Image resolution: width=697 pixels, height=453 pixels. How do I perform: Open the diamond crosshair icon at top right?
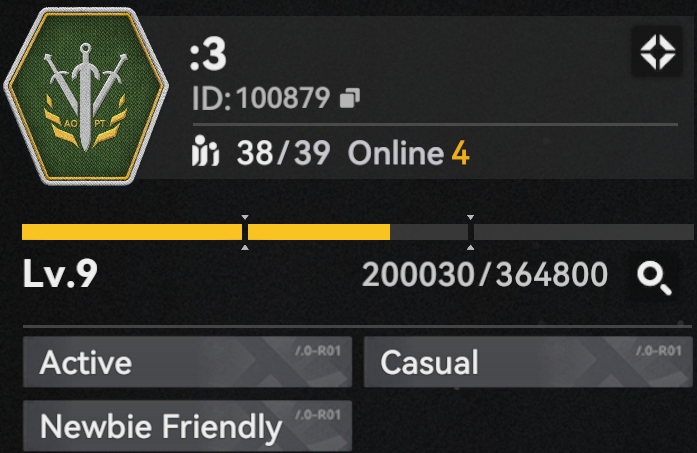tap(657, 52)
